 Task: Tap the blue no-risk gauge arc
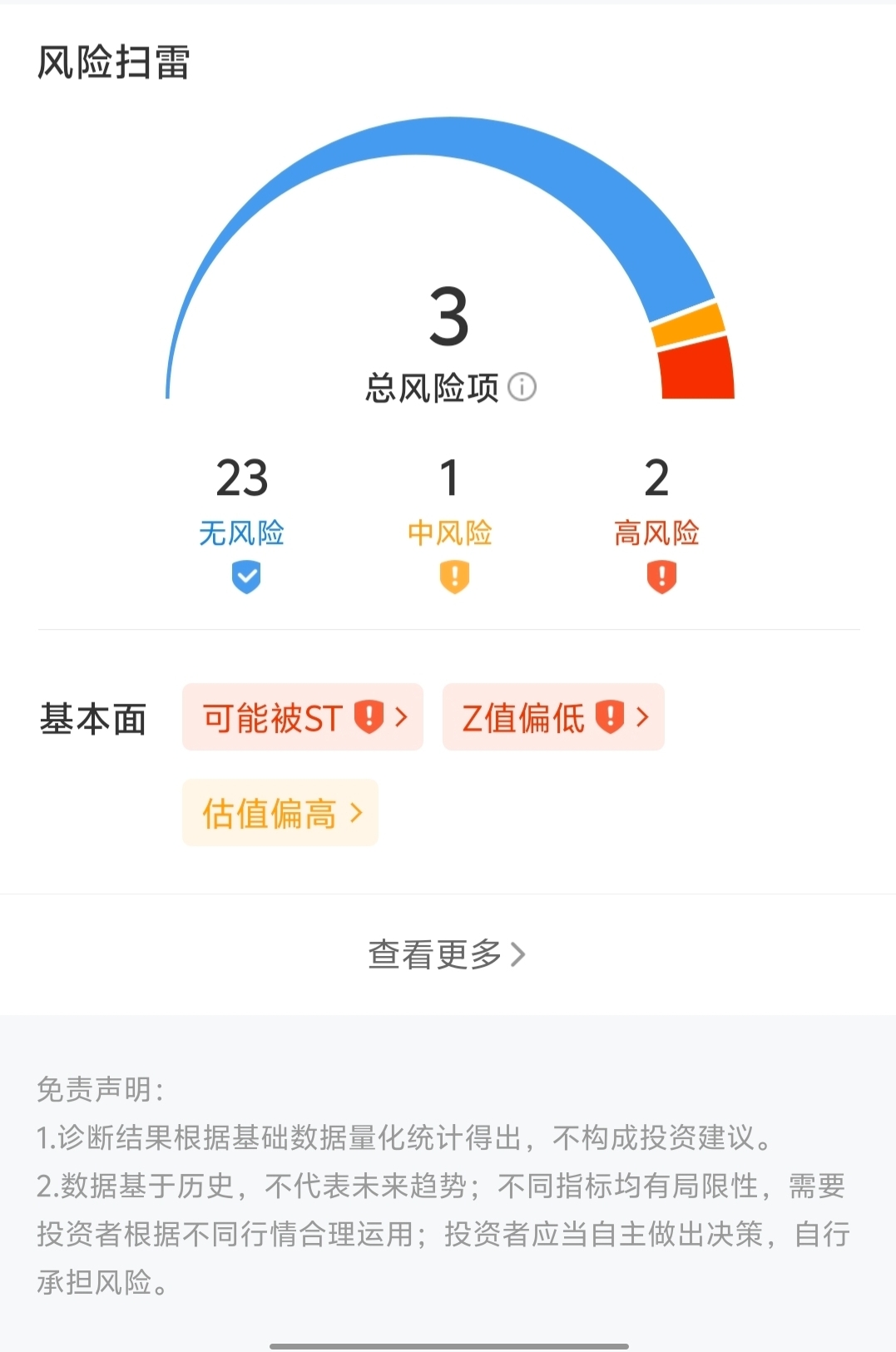449,140
